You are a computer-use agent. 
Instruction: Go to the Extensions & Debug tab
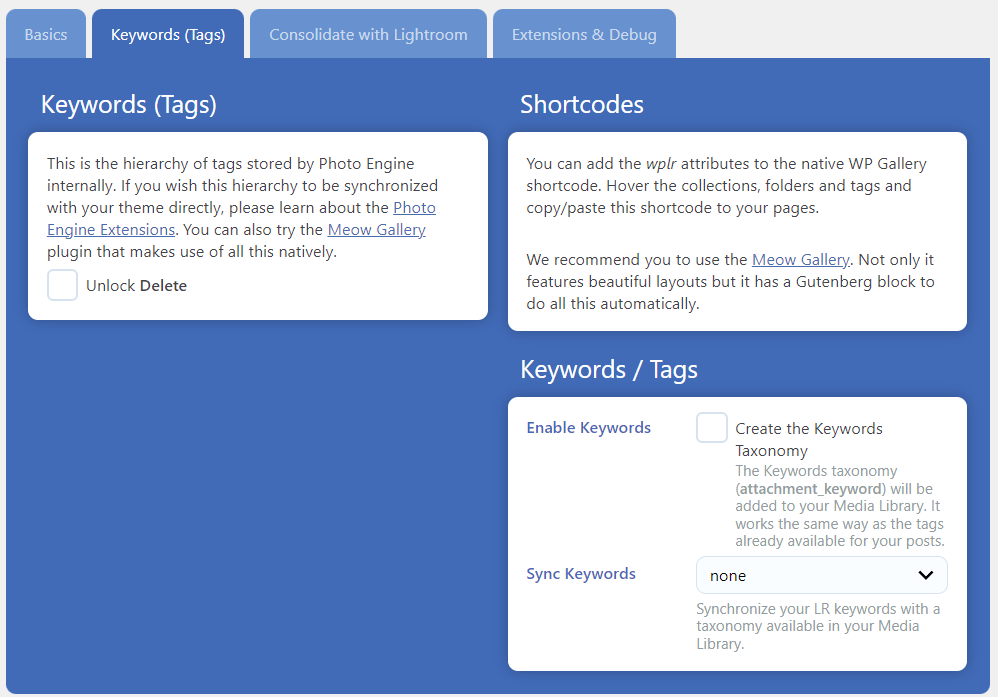584,34
